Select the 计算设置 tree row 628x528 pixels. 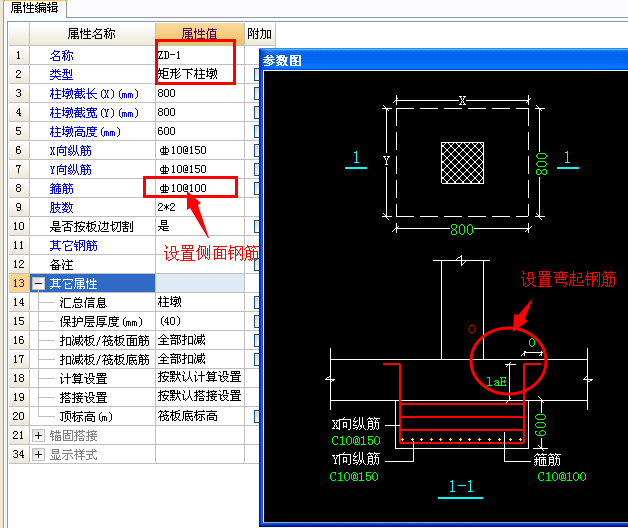83,379
